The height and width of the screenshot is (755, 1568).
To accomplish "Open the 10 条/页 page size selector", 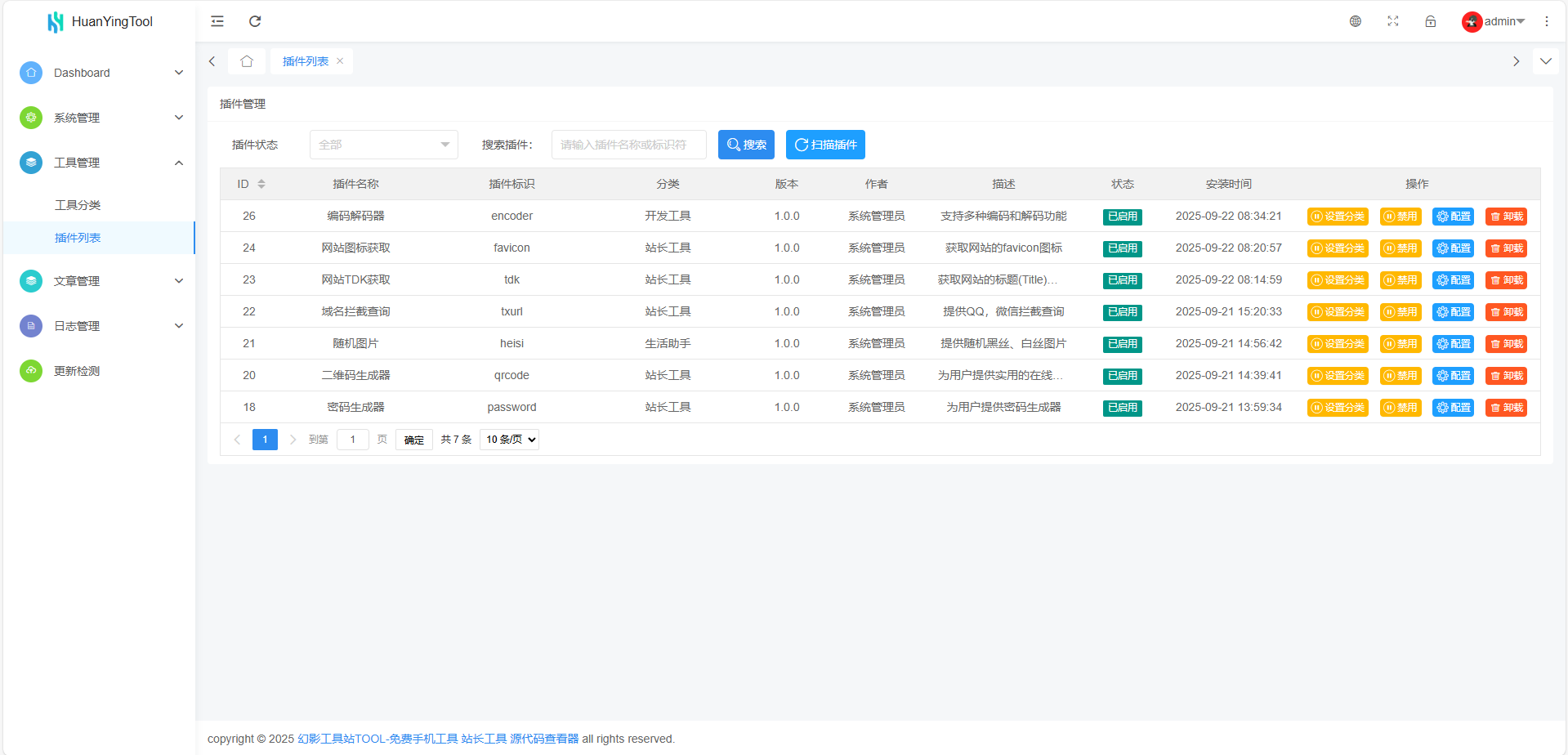I will click(x=509, y=440).
